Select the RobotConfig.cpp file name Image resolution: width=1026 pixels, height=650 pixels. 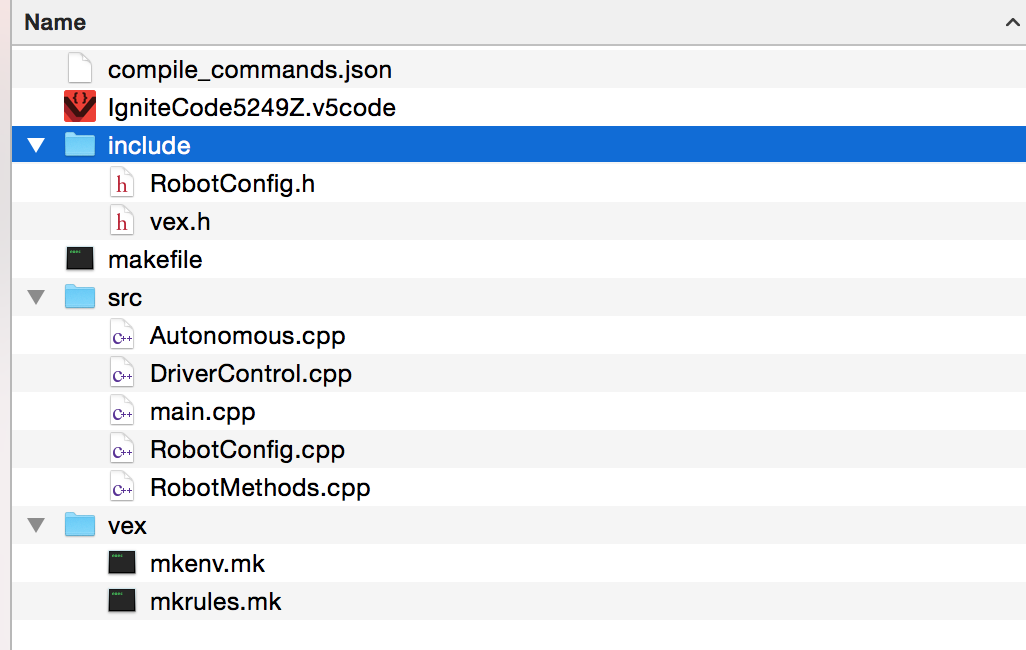click(x=247, y=450)
